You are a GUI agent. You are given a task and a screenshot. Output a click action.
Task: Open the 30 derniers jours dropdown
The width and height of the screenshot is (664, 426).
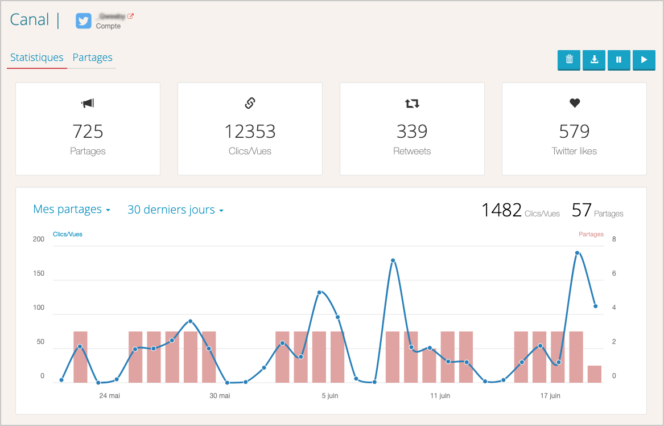[175, 210]
